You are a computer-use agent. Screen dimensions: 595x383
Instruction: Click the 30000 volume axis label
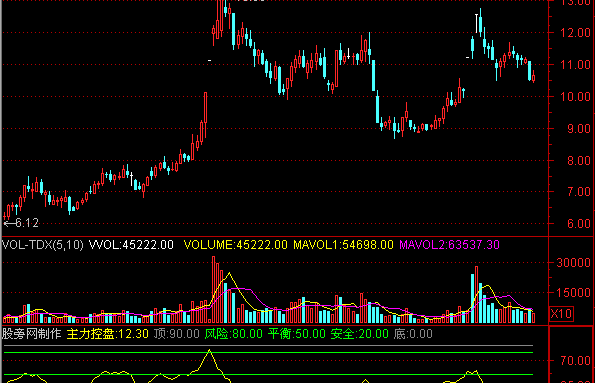click(573, 263)
